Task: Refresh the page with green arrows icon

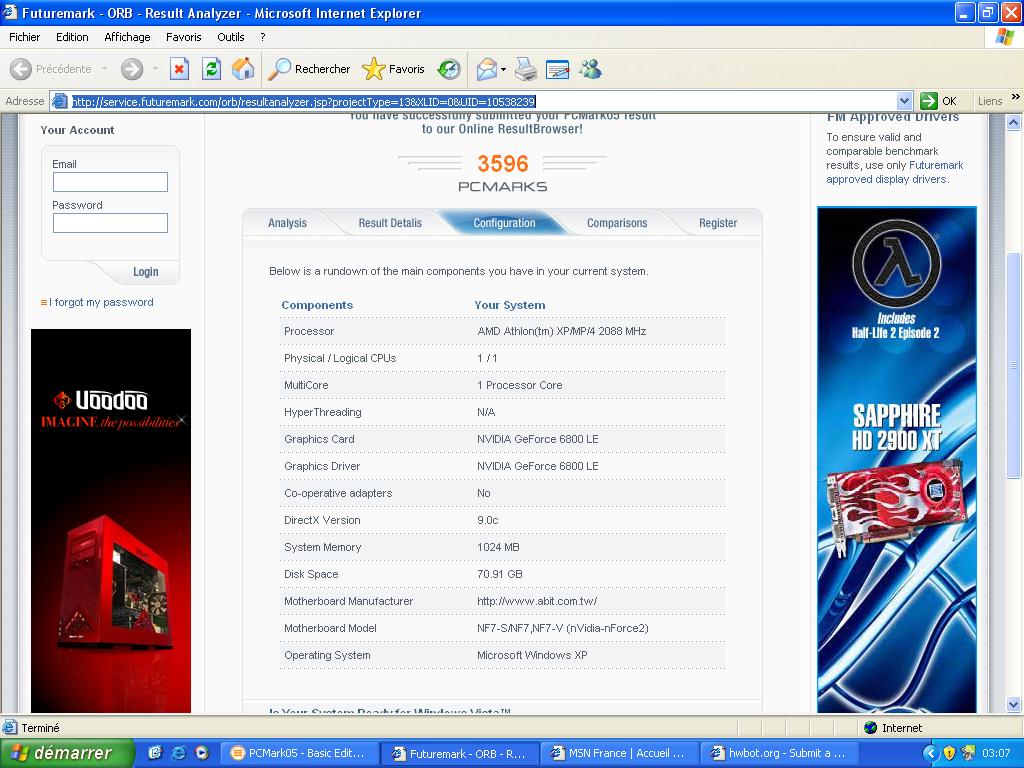Action: (211, 69)
